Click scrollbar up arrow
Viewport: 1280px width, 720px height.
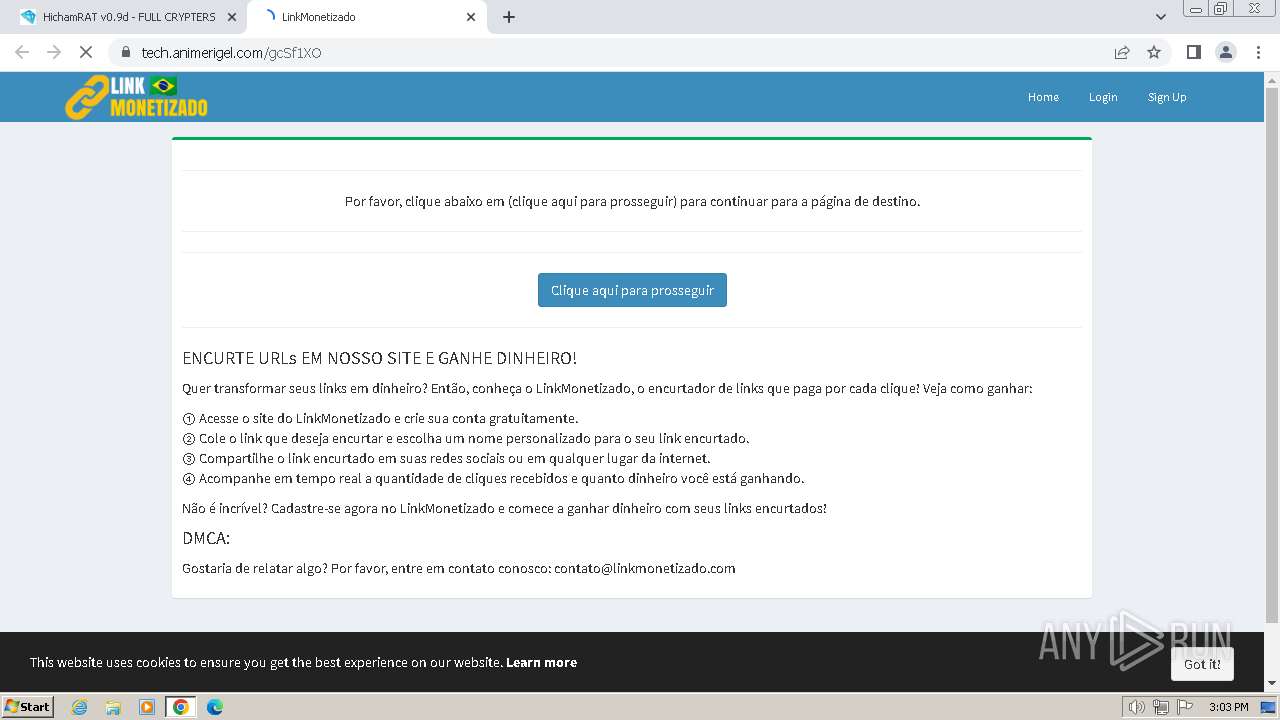[1272, 79]
